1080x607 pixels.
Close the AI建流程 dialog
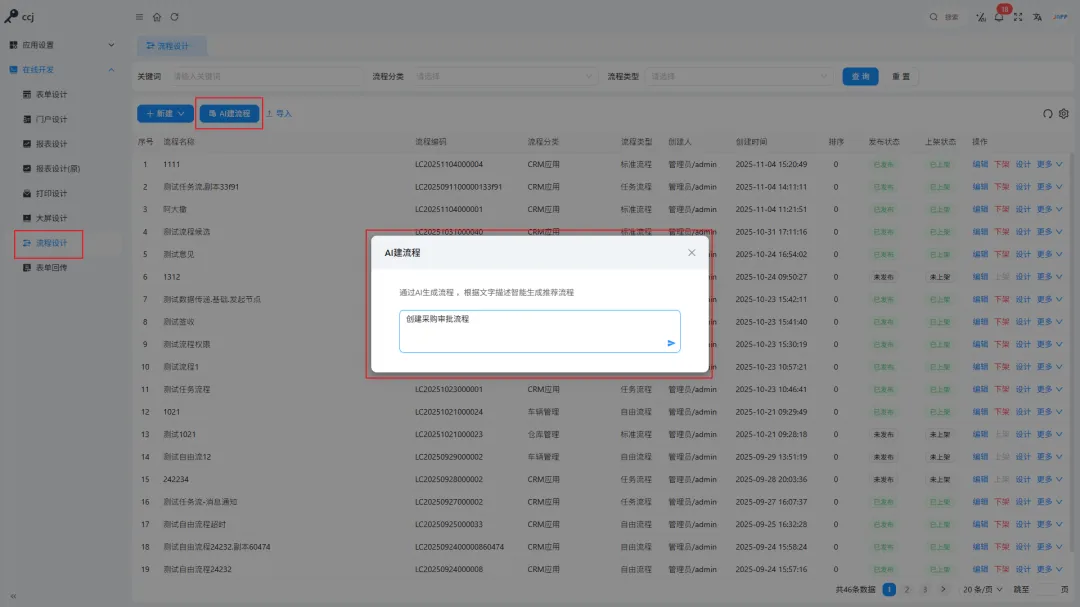coord(692,253)
